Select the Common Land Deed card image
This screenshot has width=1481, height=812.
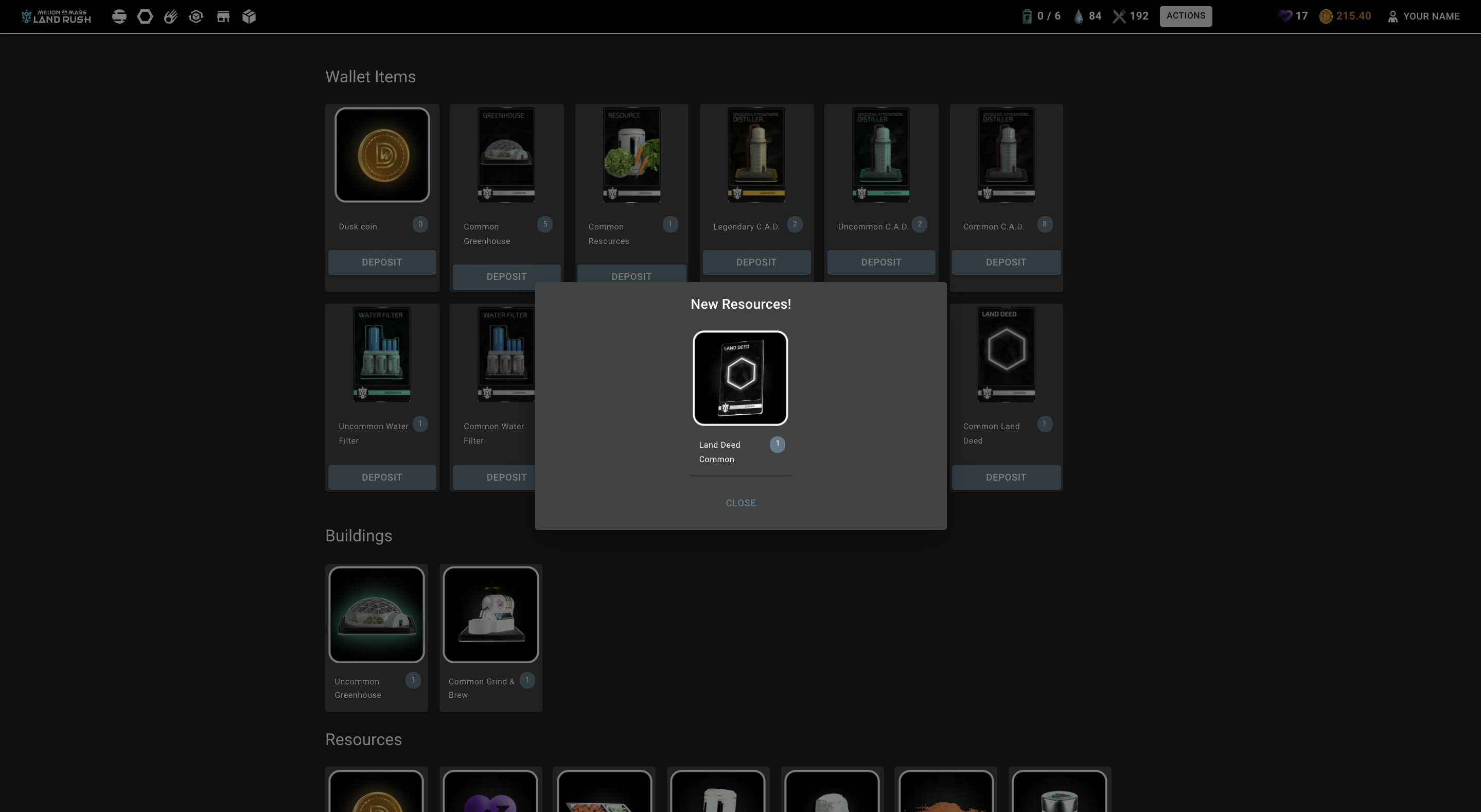(x=1006, y=354)
